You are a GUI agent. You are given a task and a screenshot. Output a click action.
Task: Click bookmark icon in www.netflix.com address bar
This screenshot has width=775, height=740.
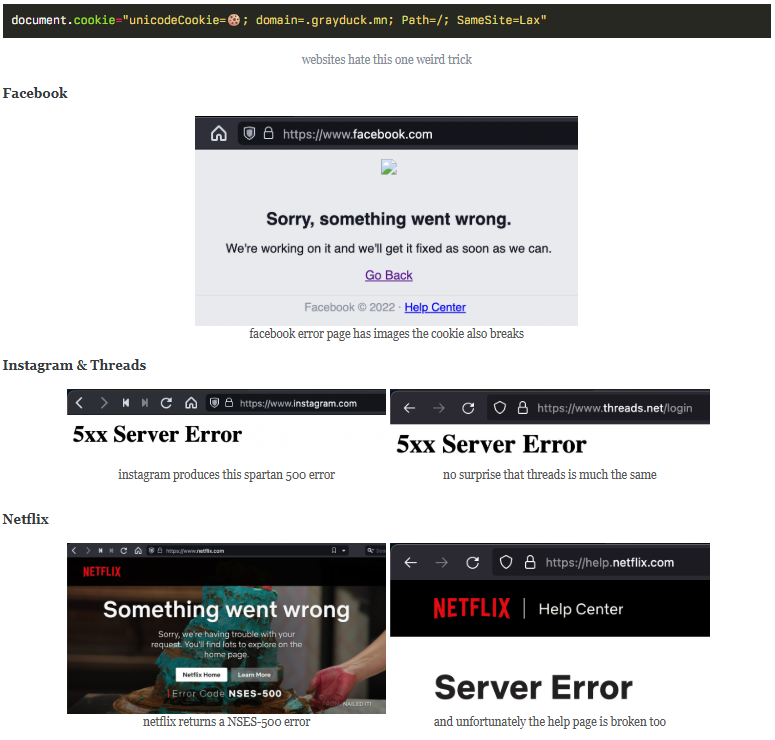click(334, 550)
